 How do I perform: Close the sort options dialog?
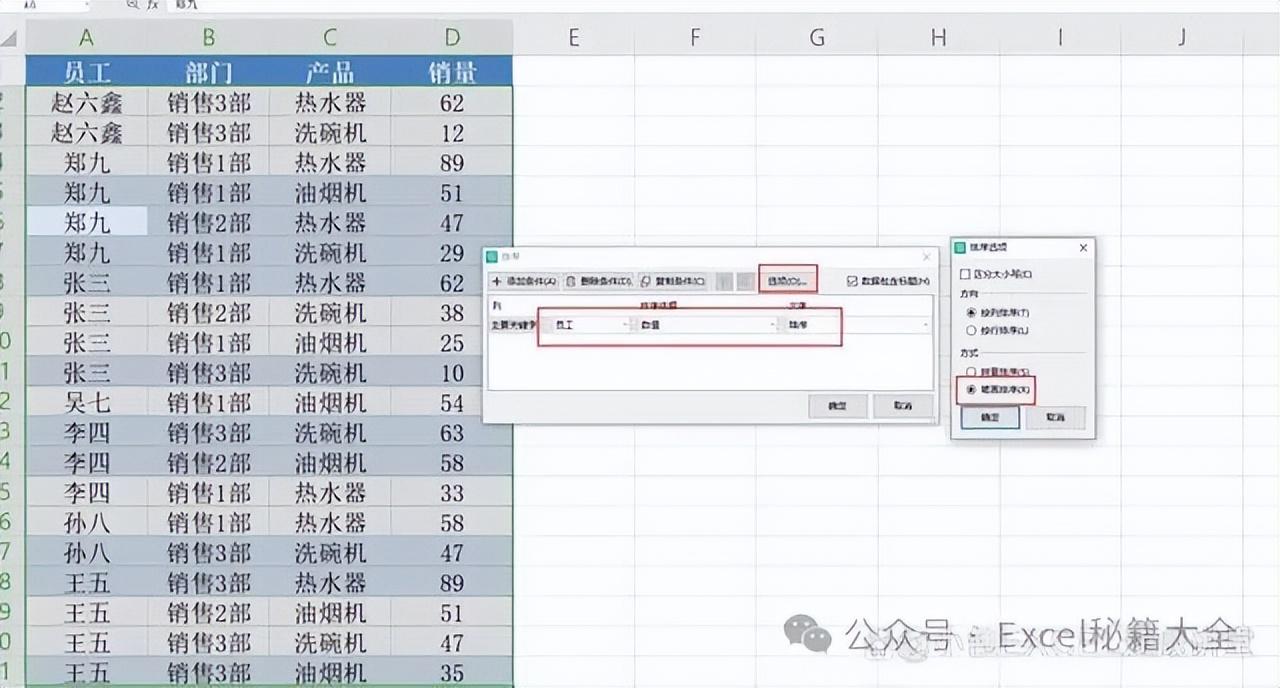[1083, 247]
